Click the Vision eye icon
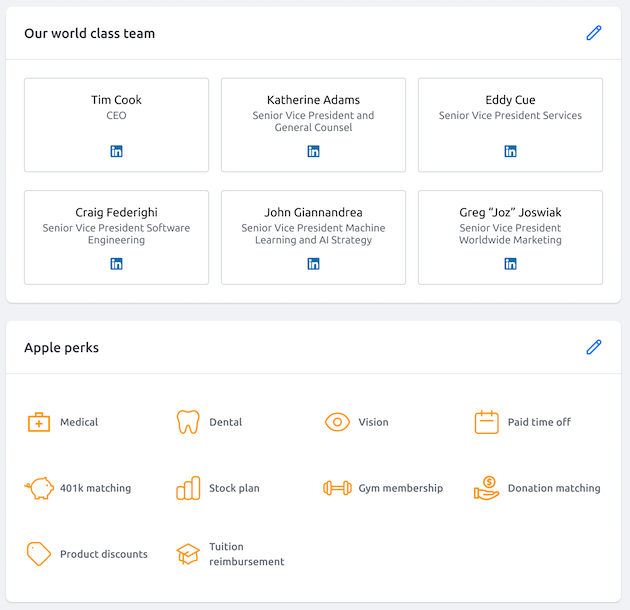The height and width of the screenshot is (610, 630). tap(337, 422)
